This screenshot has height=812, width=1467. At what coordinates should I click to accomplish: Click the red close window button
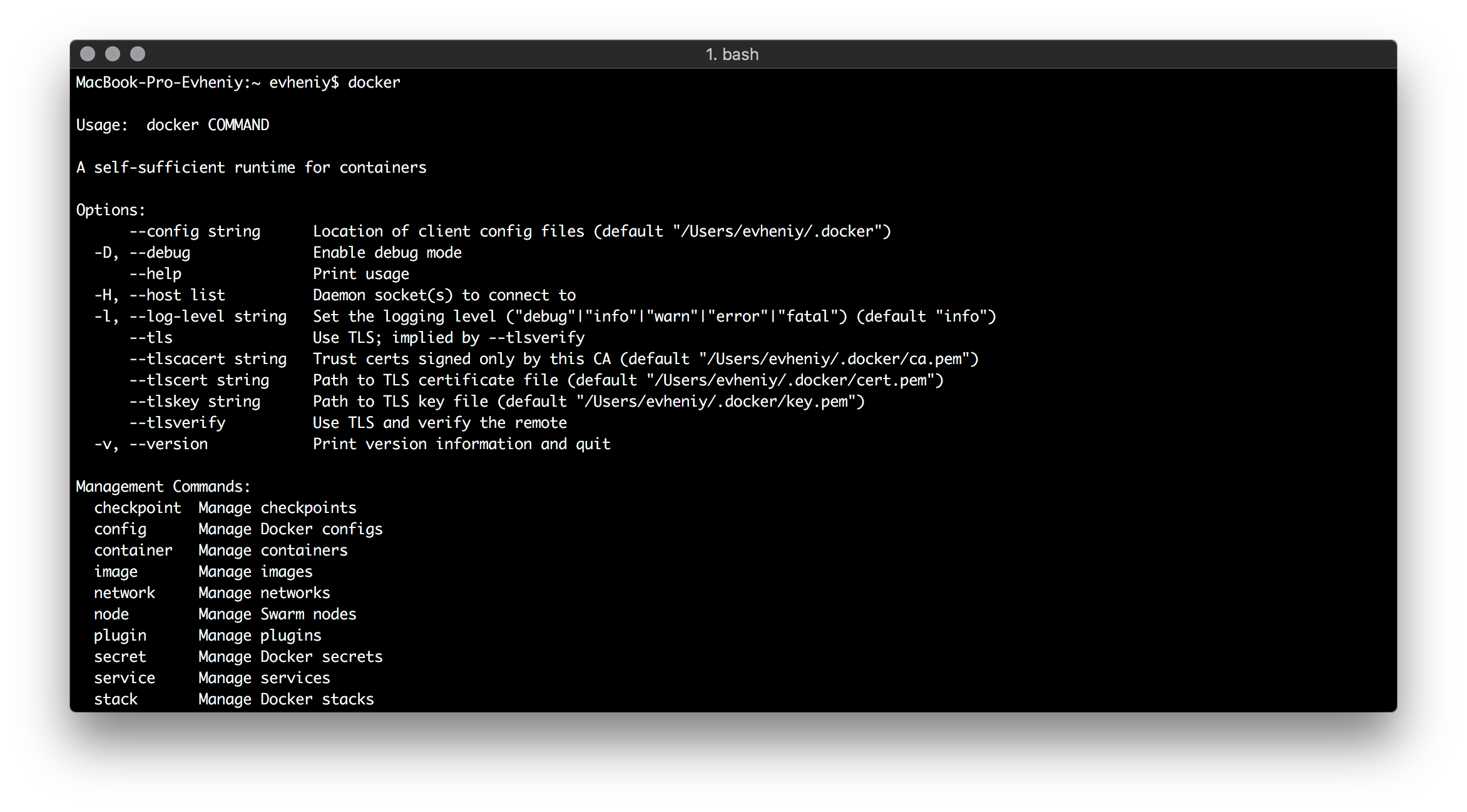point(88,54)
